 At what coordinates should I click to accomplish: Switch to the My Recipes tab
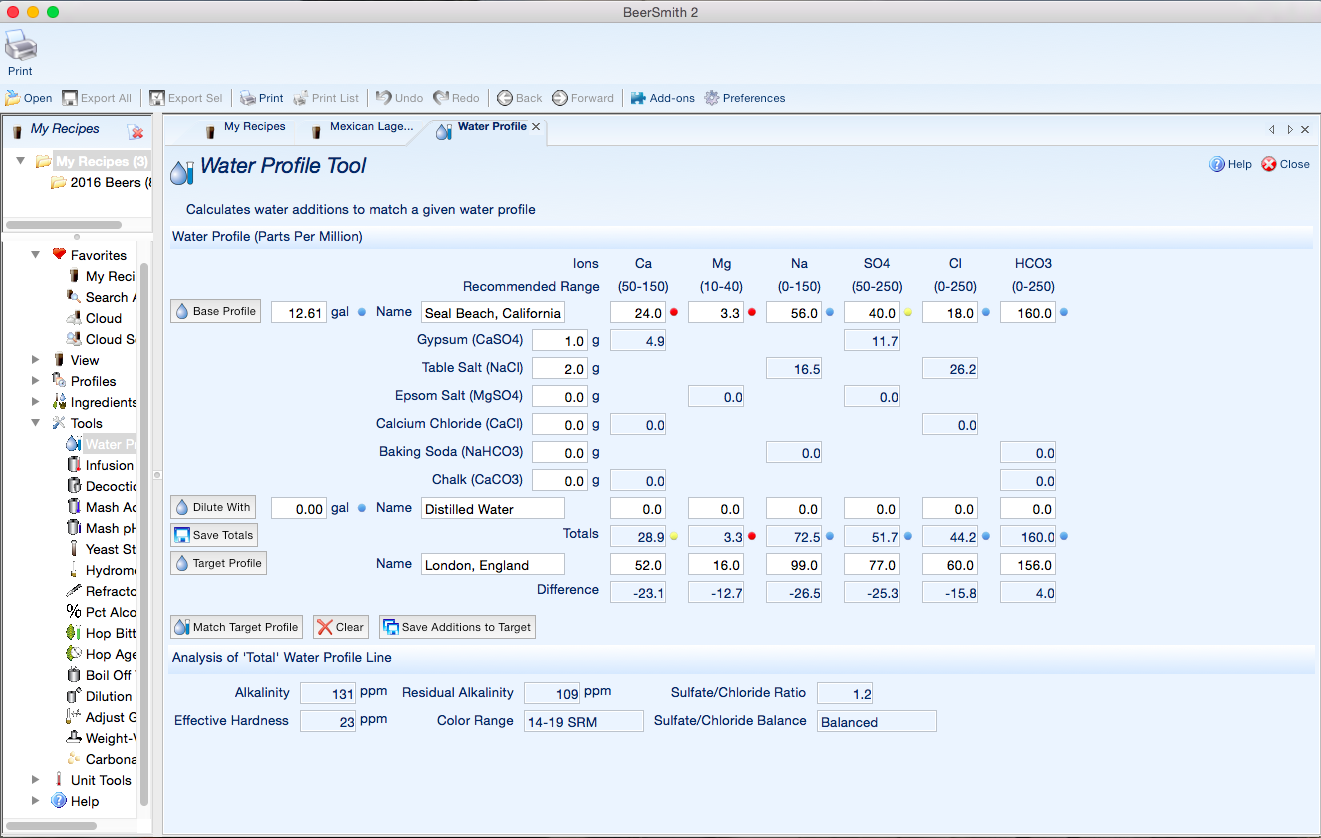(x=245, y=128)
